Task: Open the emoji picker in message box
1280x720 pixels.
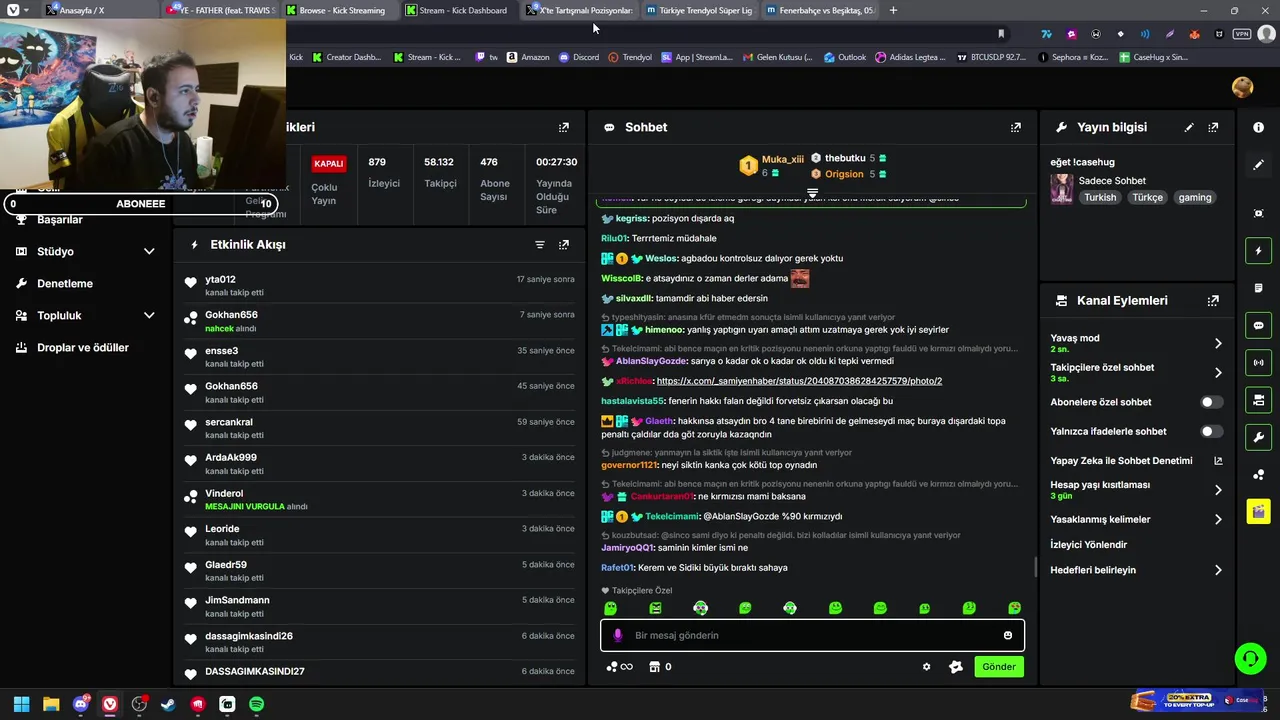Action: [1007, 635]
